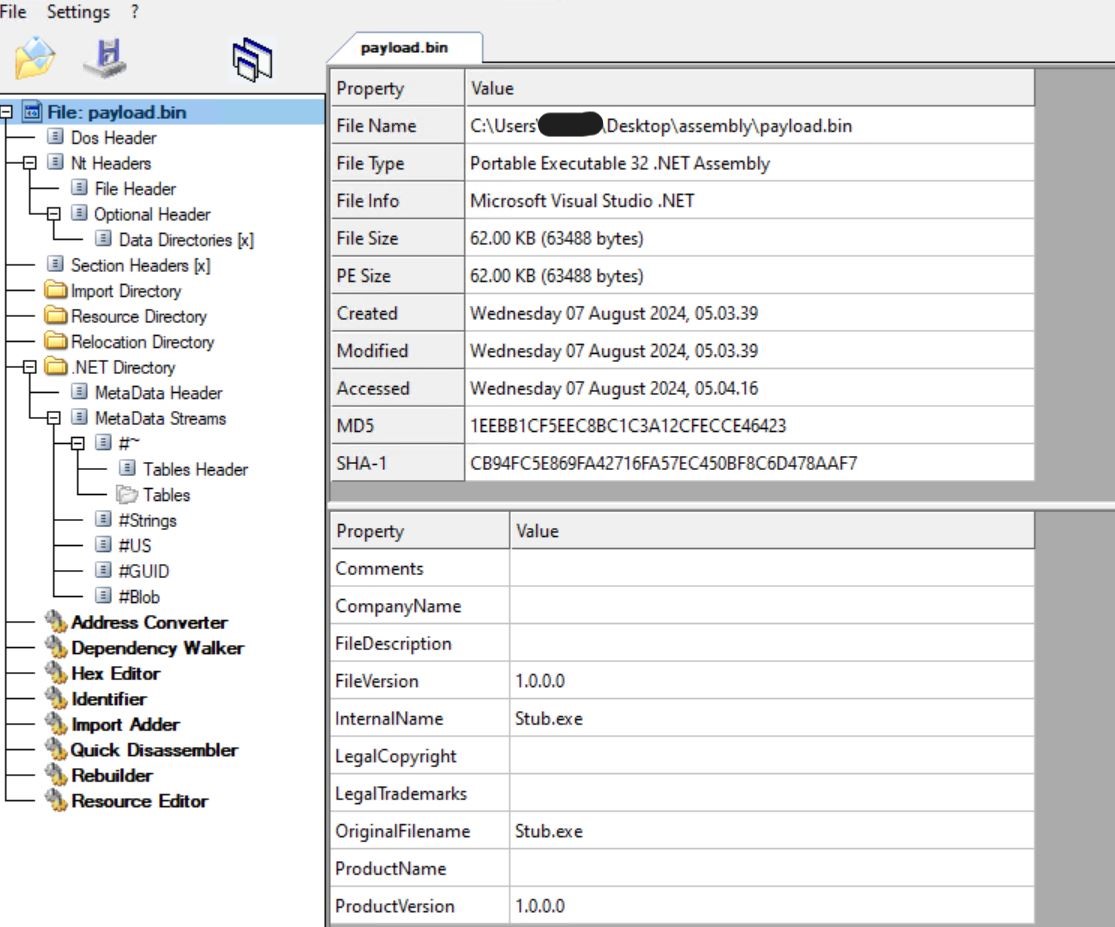Click the MD5 hash value cell
This screenshot has height=927, width=1115.
tap(628, 426)
